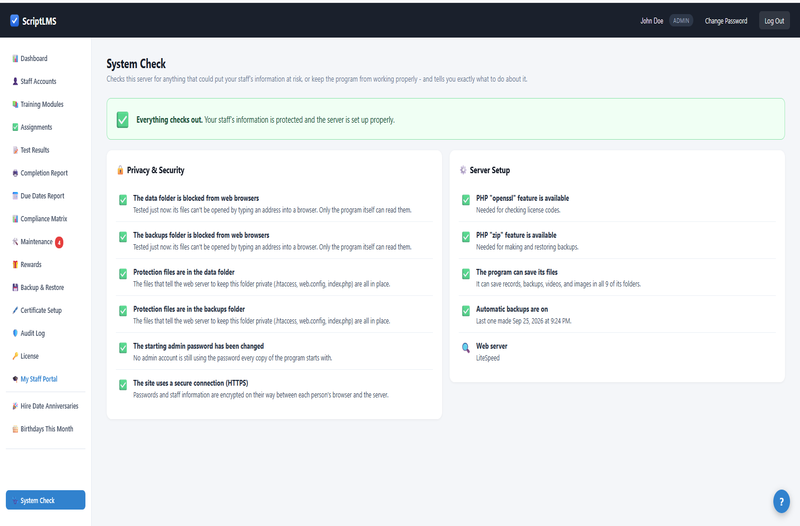Select the System Check sidebar button
The height and width of the screenshot is (526, 800).
pyautogui.click(x=45, y=500)
